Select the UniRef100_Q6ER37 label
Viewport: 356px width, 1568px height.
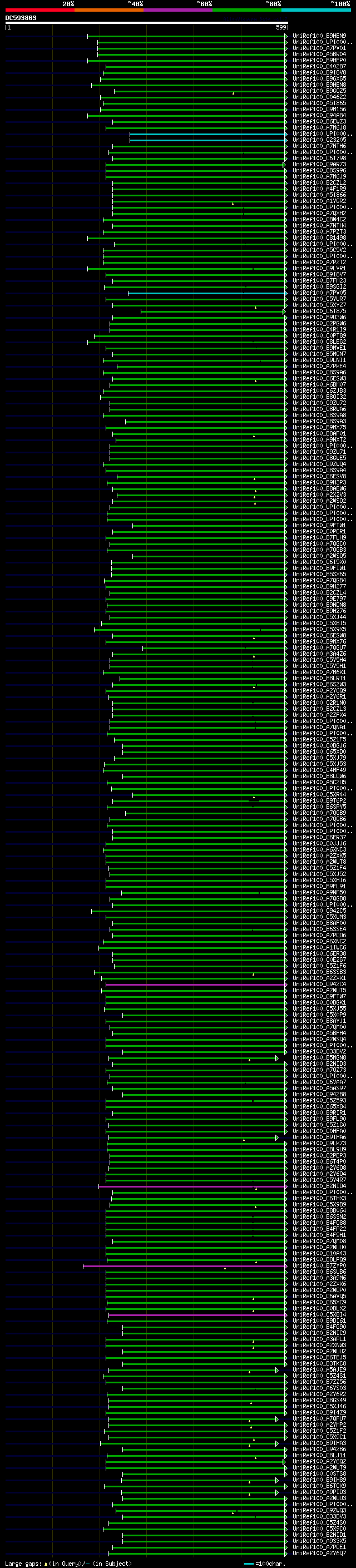coord(319,838)
